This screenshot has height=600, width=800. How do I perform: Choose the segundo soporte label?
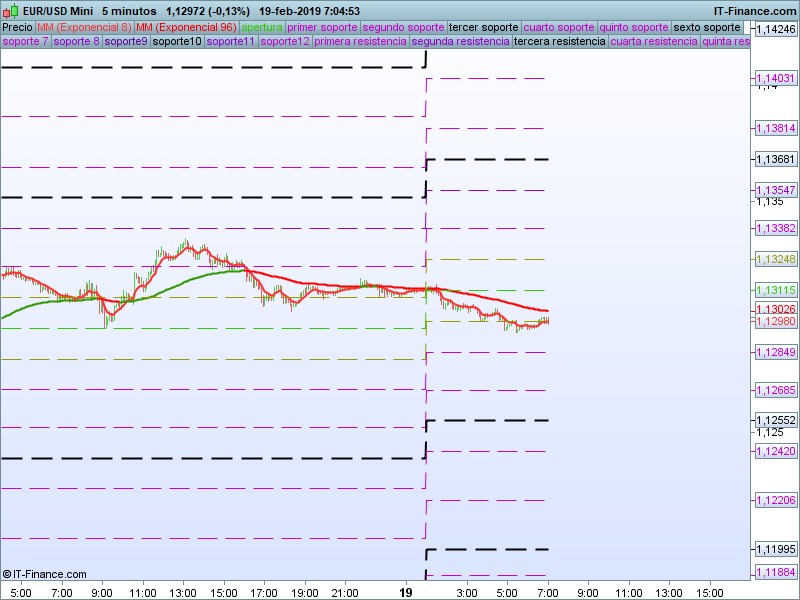coord(403,27)
